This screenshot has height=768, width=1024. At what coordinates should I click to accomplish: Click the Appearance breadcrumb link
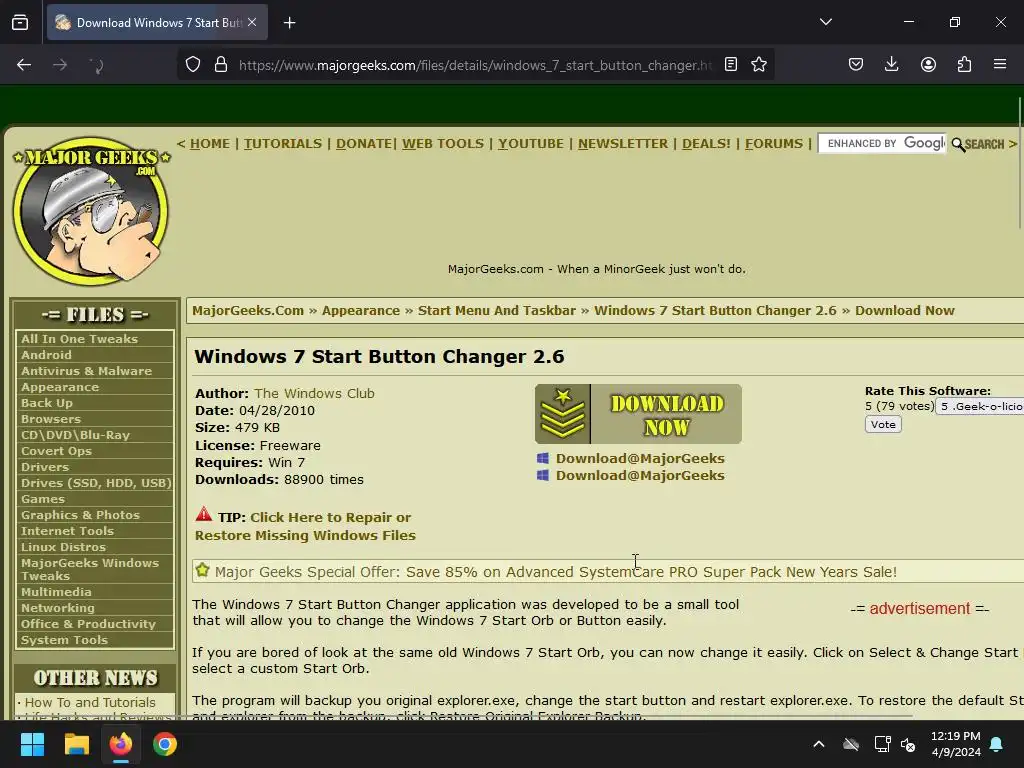coord(360,311)
